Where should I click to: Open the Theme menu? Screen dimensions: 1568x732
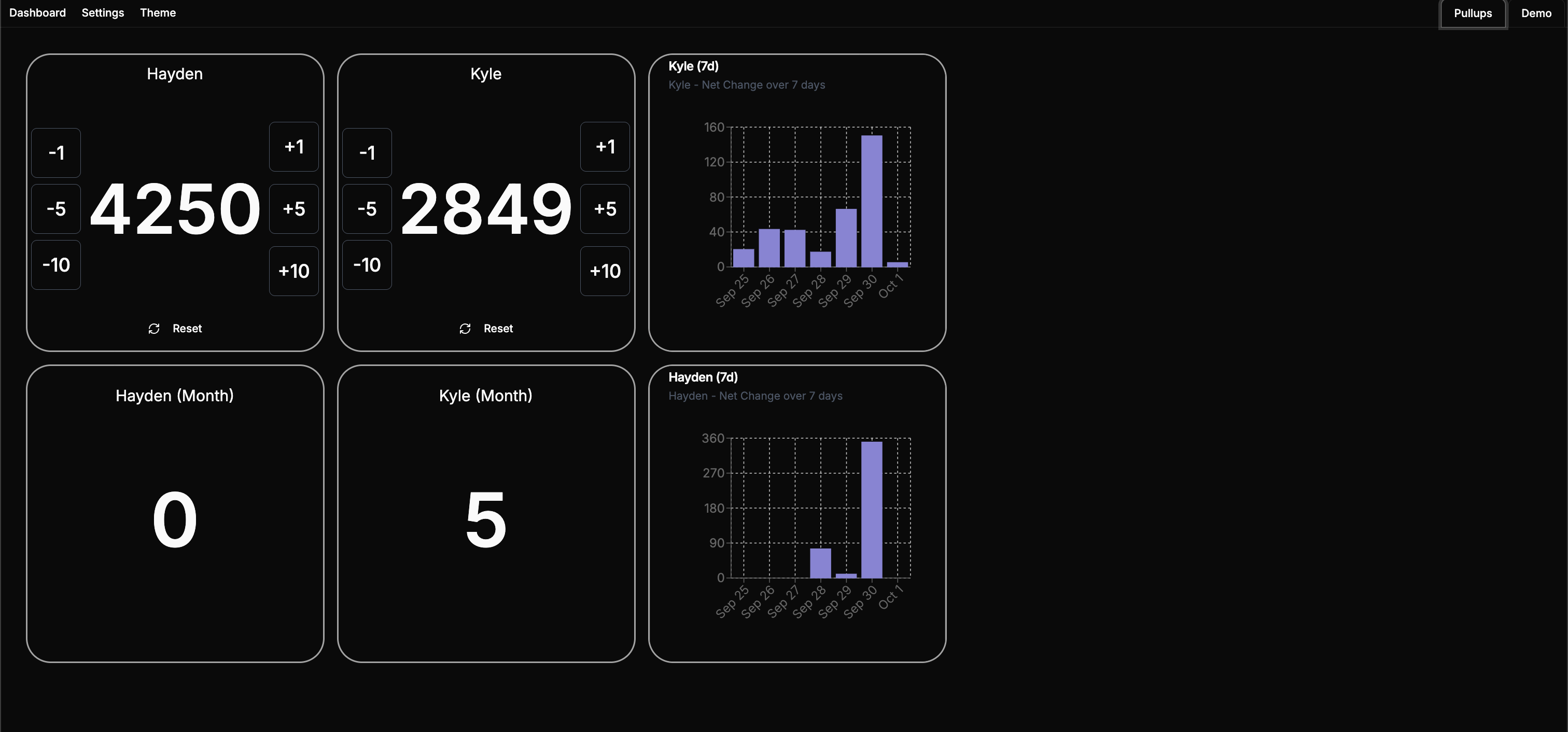(x=158, y=13)
